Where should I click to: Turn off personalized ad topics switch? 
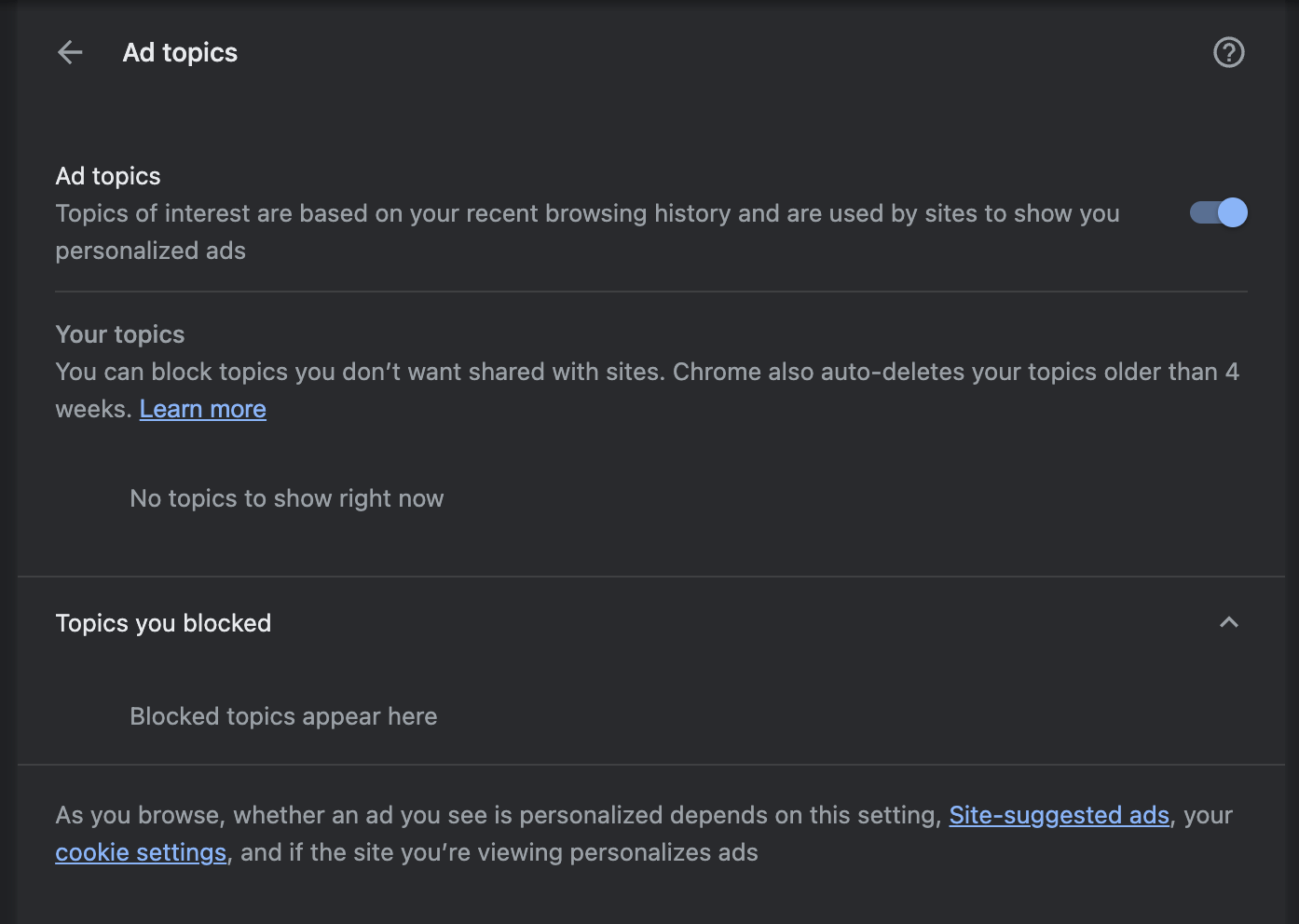(1218, 212)
